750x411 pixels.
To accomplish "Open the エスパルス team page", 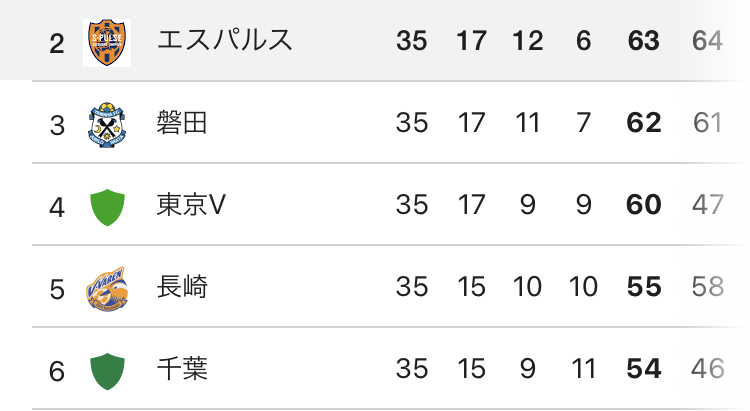I will pos(224,40).
